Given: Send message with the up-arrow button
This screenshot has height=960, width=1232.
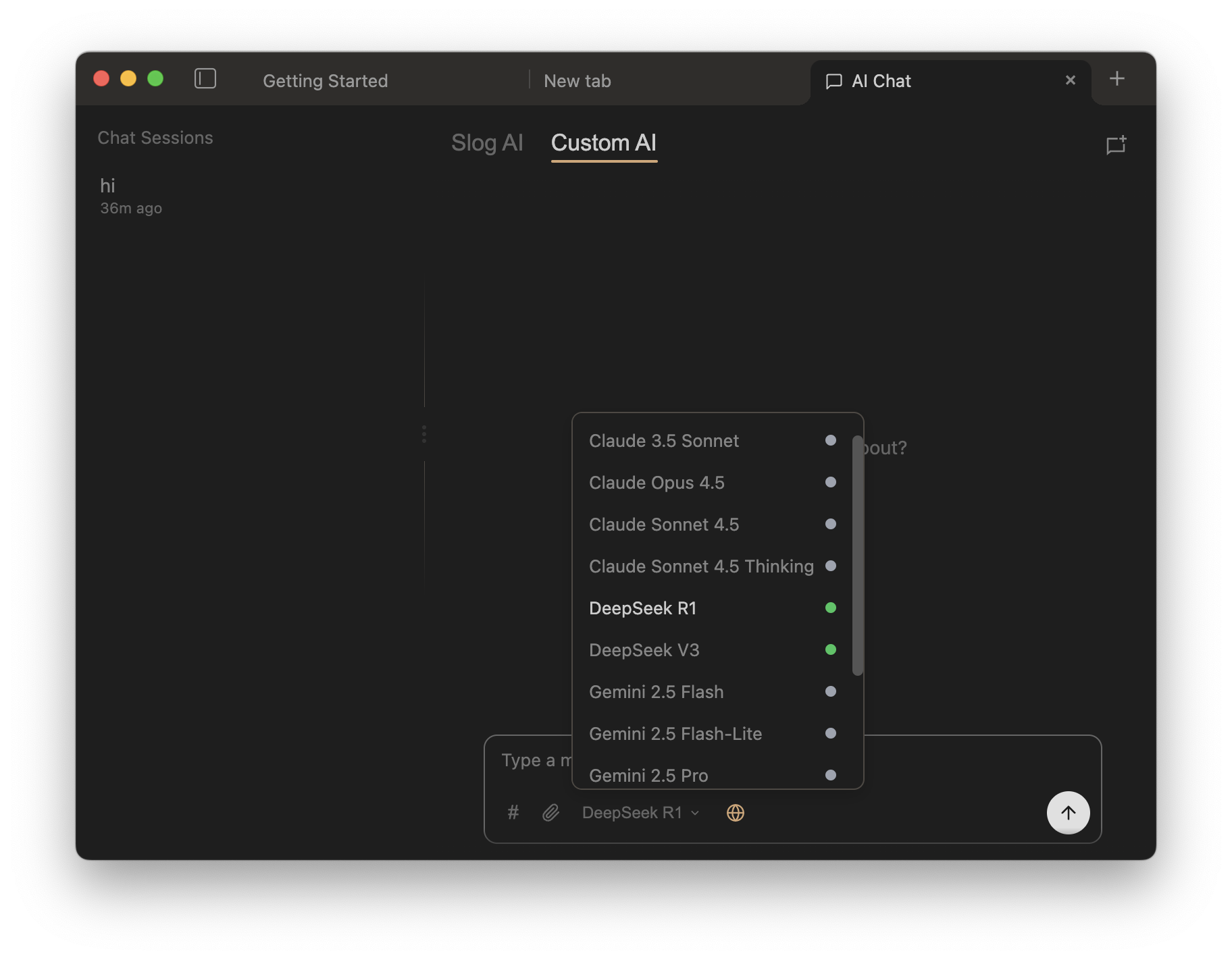Looking at the screenshot, I should click(x=1068, y=812).
